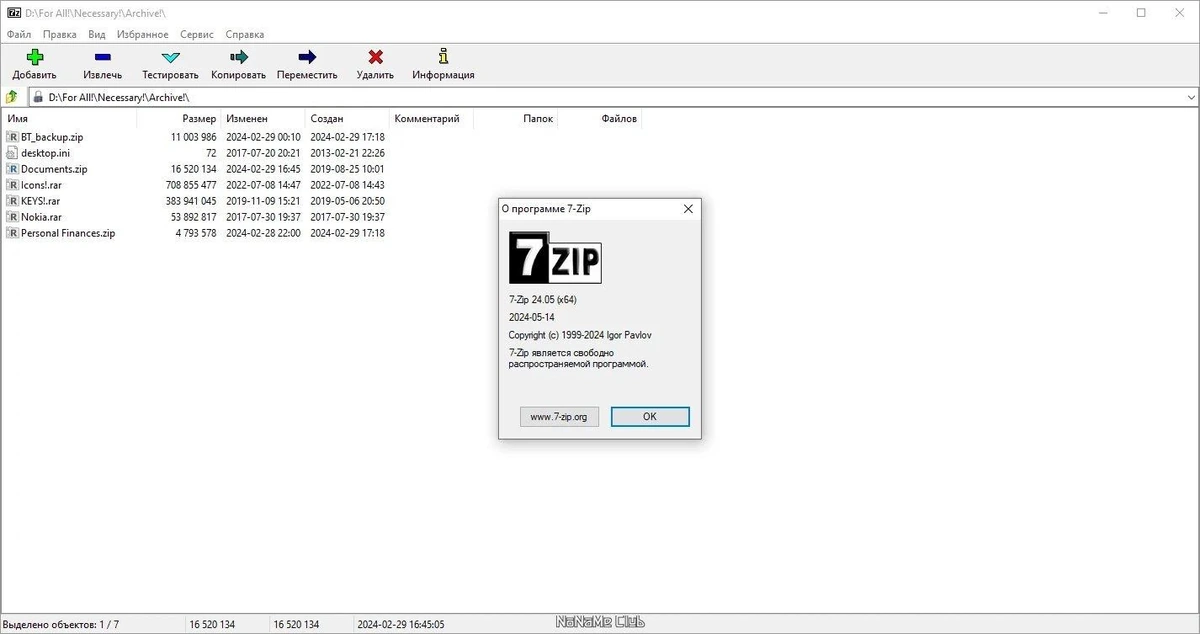The image size is (1200, 634).
Task: Click the yellow Информация icon
Action: pos(443,57)
